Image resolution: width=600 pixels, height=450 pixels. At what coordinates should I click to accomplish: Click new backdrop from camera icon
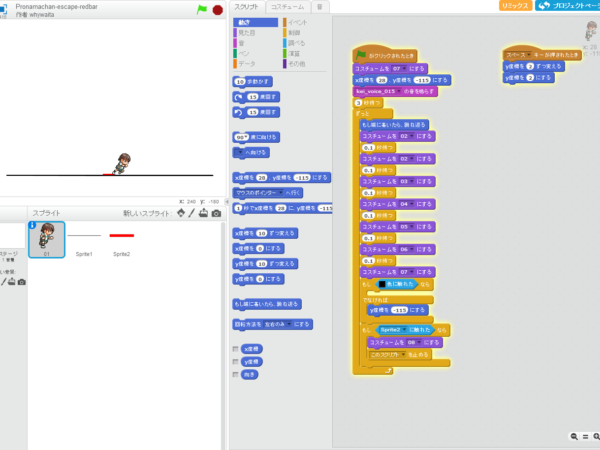pos(22,282)
